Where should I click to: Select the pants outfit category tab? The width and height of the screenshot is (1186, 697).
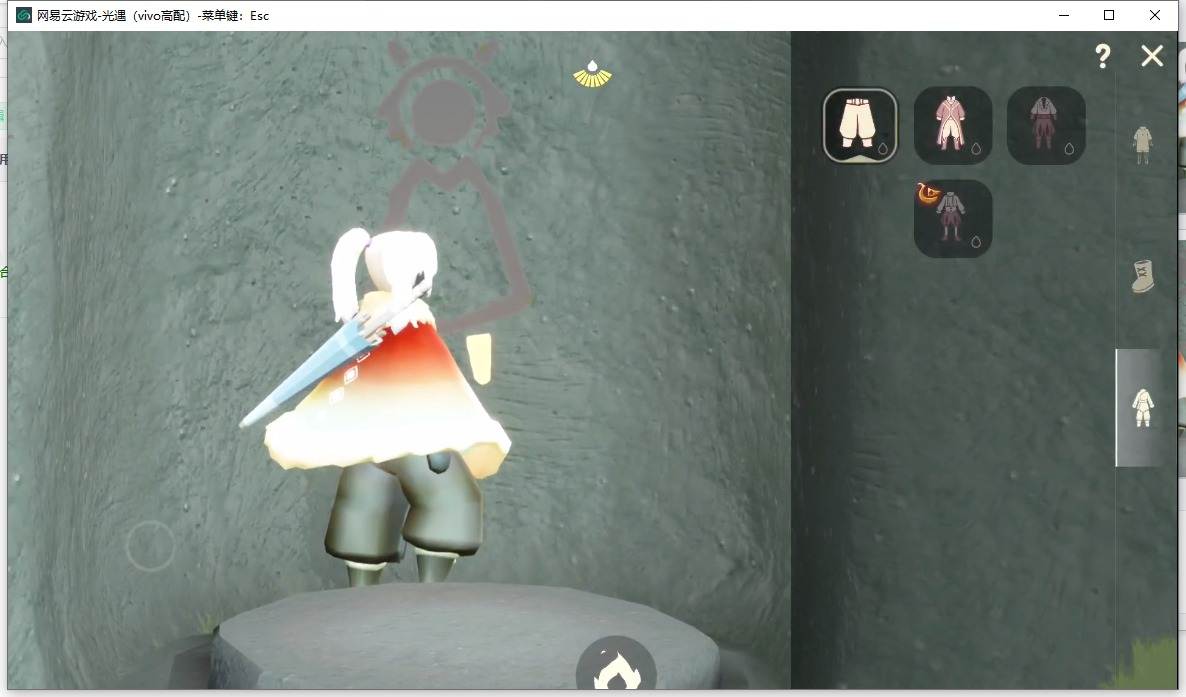[1141, 408]
